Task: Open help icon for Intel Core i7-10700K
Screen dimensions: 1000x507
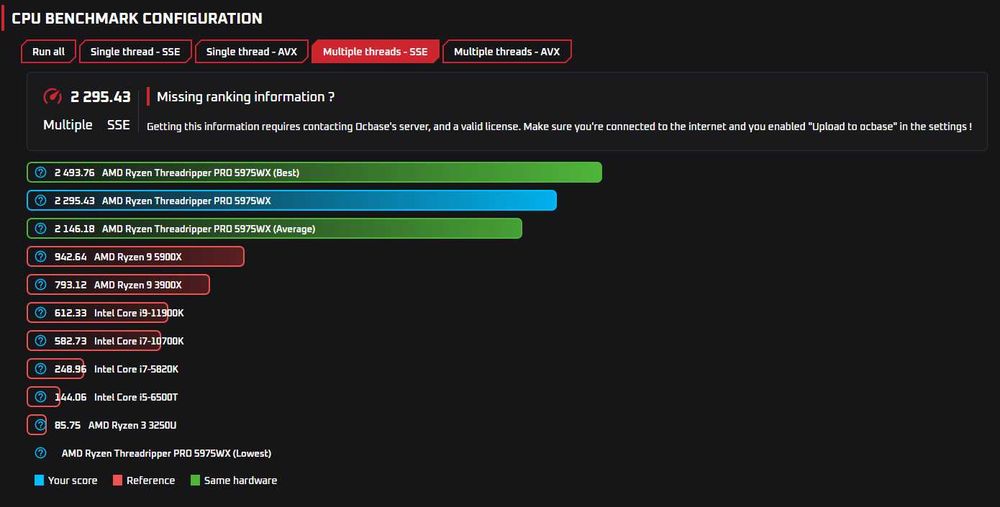Action: point(40,341)
